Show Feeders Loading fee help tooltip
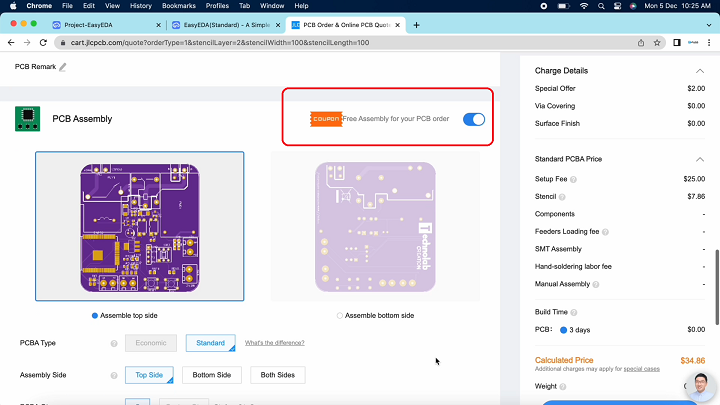 605,232
